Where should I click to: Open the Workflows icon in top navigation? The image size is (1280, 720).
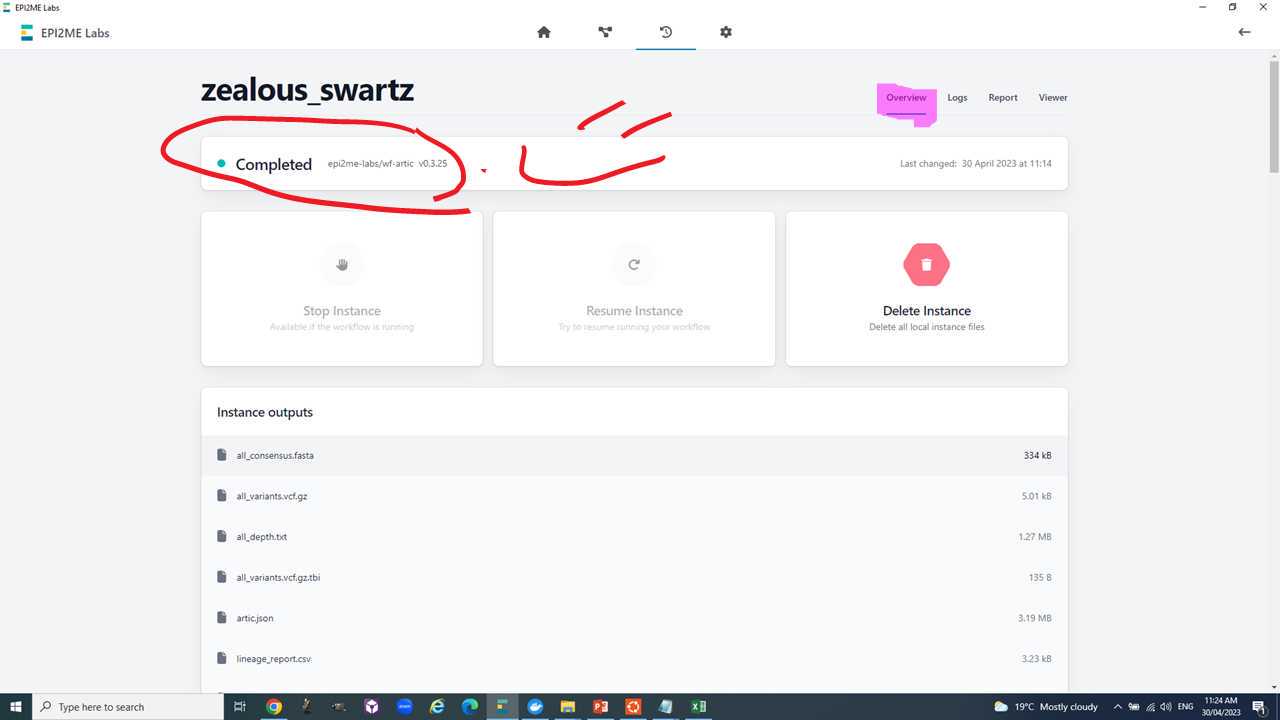tap(605, 32)
